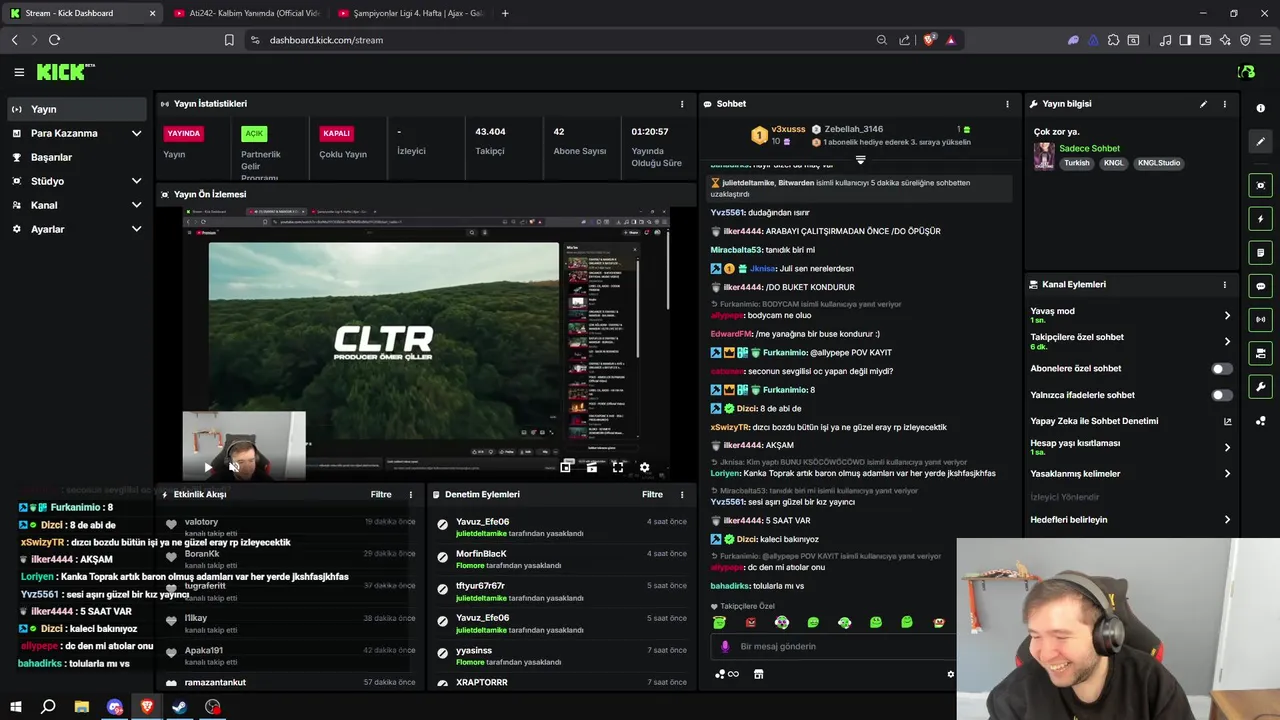Viewport: 1280px width, 720px height.
Task: Open Yayın İstatistikleri panel options menu
Action: [682, 104]
